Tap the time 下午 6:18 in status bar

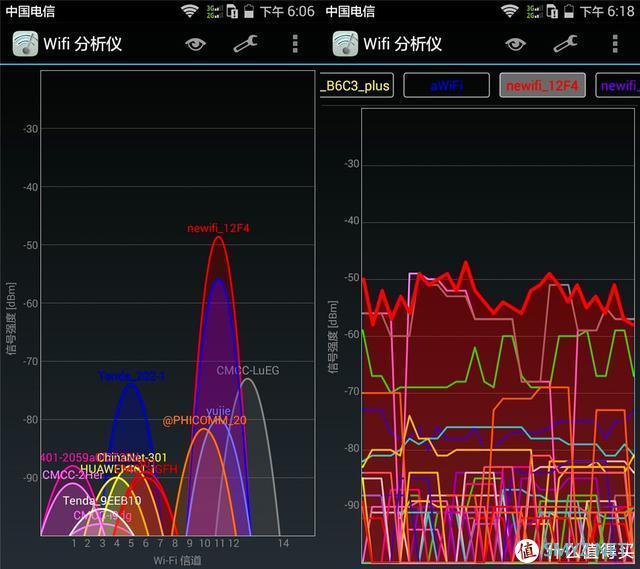coord(607,11)
